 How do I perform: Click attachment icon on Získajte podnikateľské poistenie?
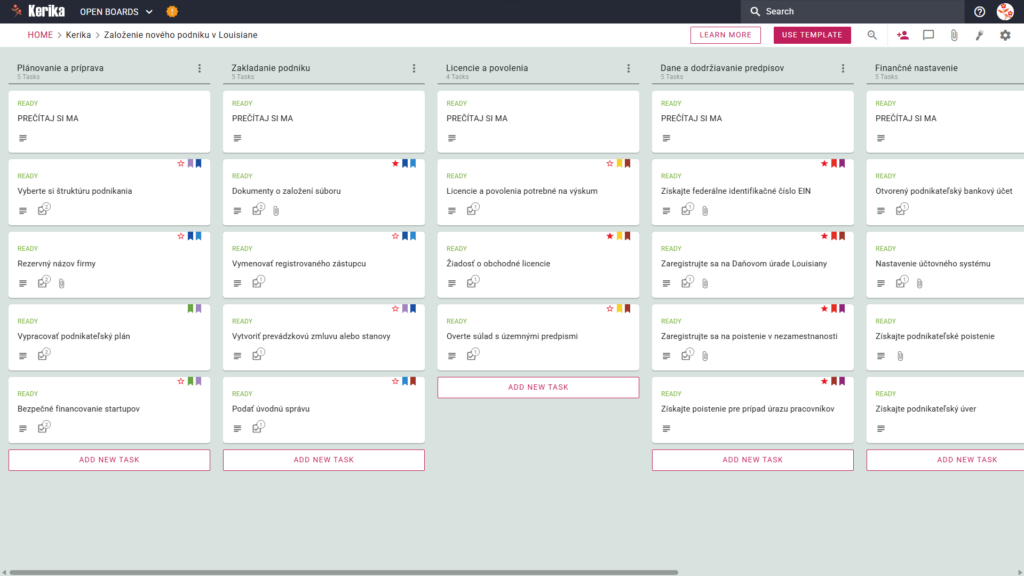901,356
